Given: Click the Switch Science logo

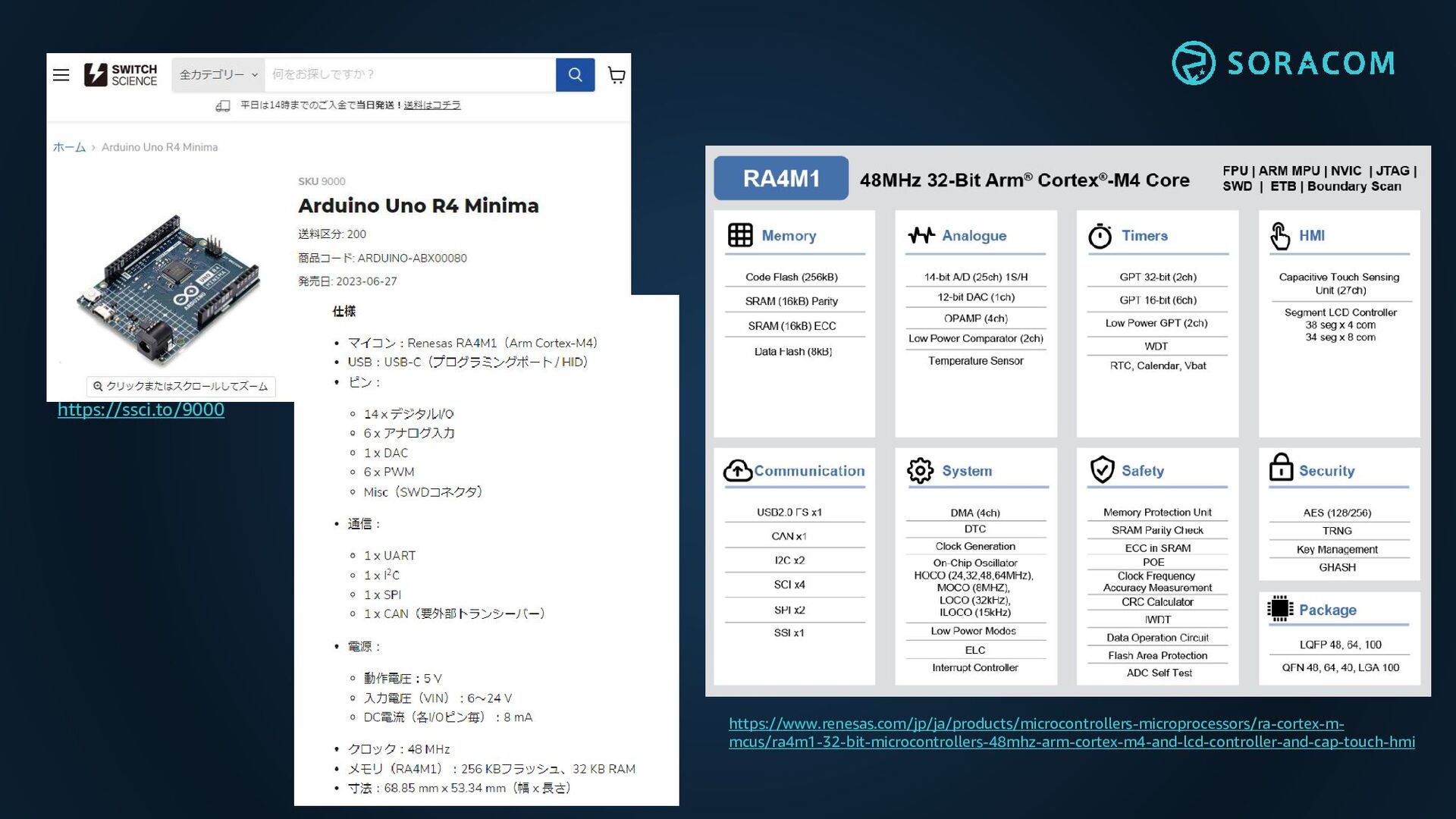Looking at the screenshot, I should [x=121, y=74].
